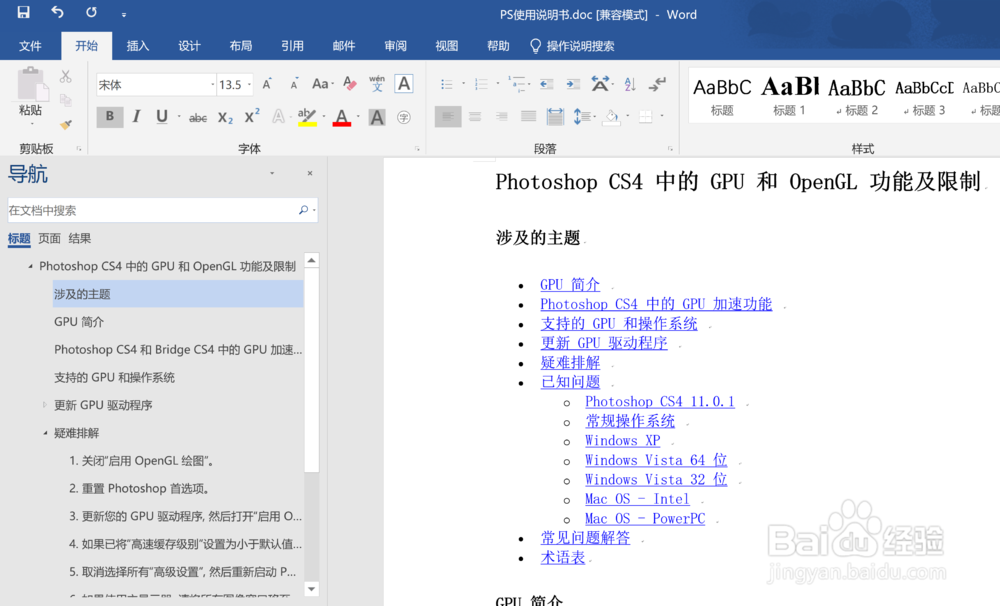Select GPU 简介 in navigation pane

[x=79, y=322]
